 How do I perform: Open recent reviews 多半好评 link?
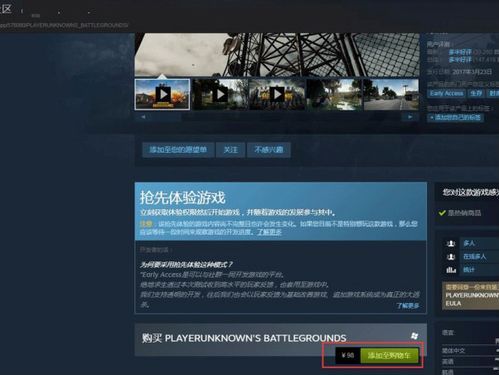pos(460,52)
